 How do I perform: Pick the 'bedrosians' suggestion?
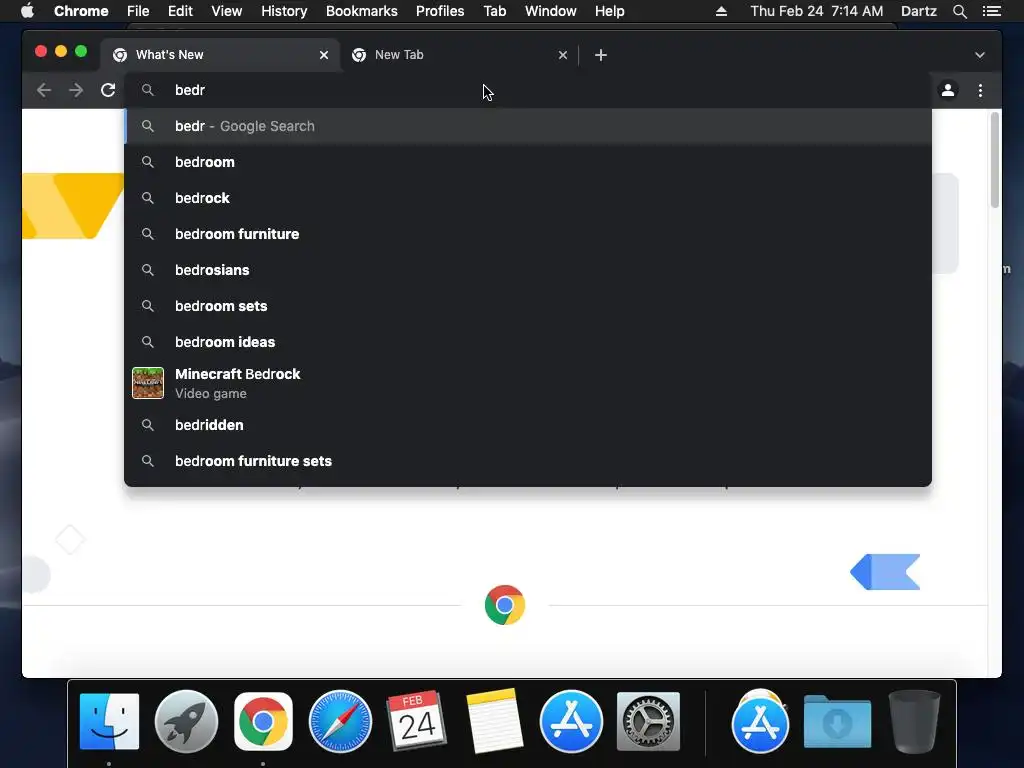(528, 270)
